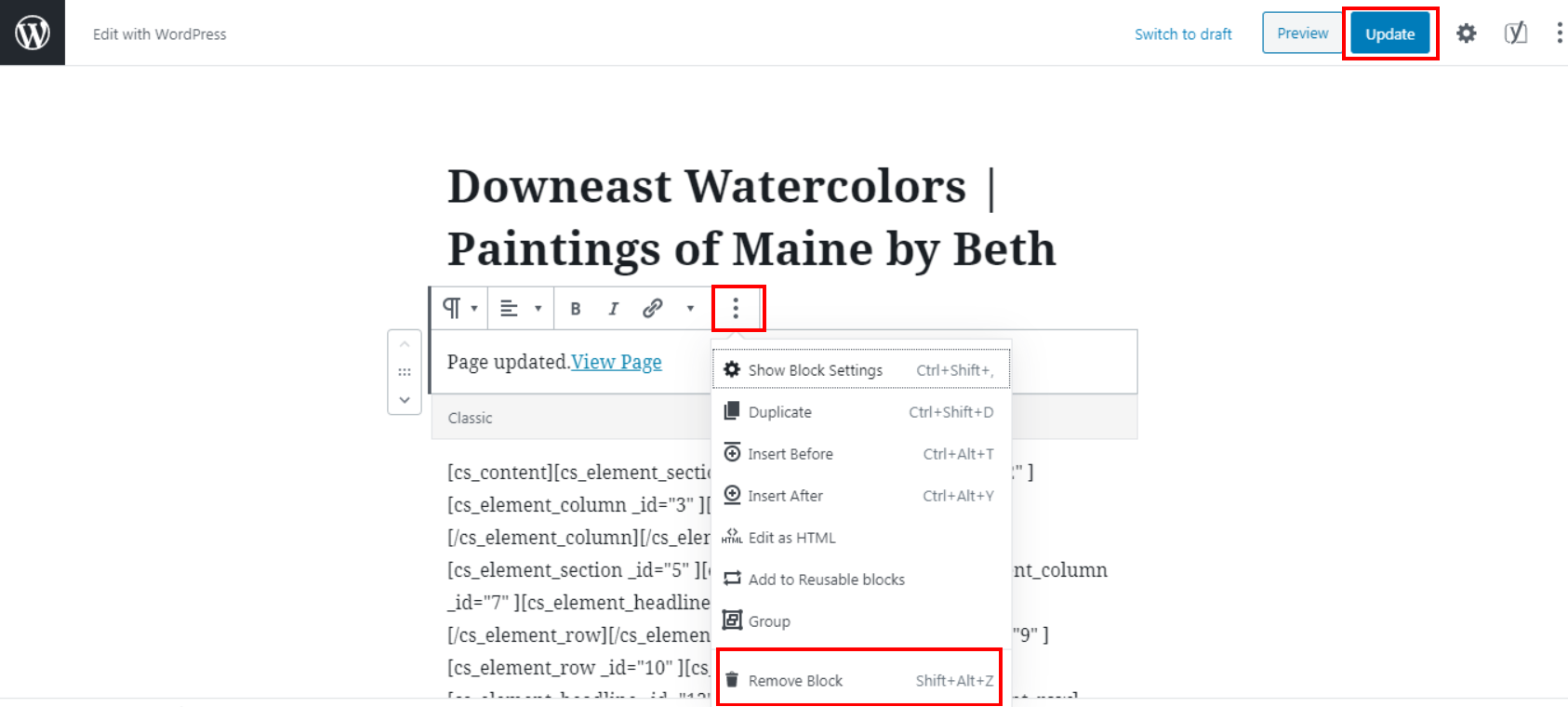Image resolution: width=1568 pixels, height=707 pixels.
Task: Open the block's three-dot options menu
Action: click(x=736, y=308)
